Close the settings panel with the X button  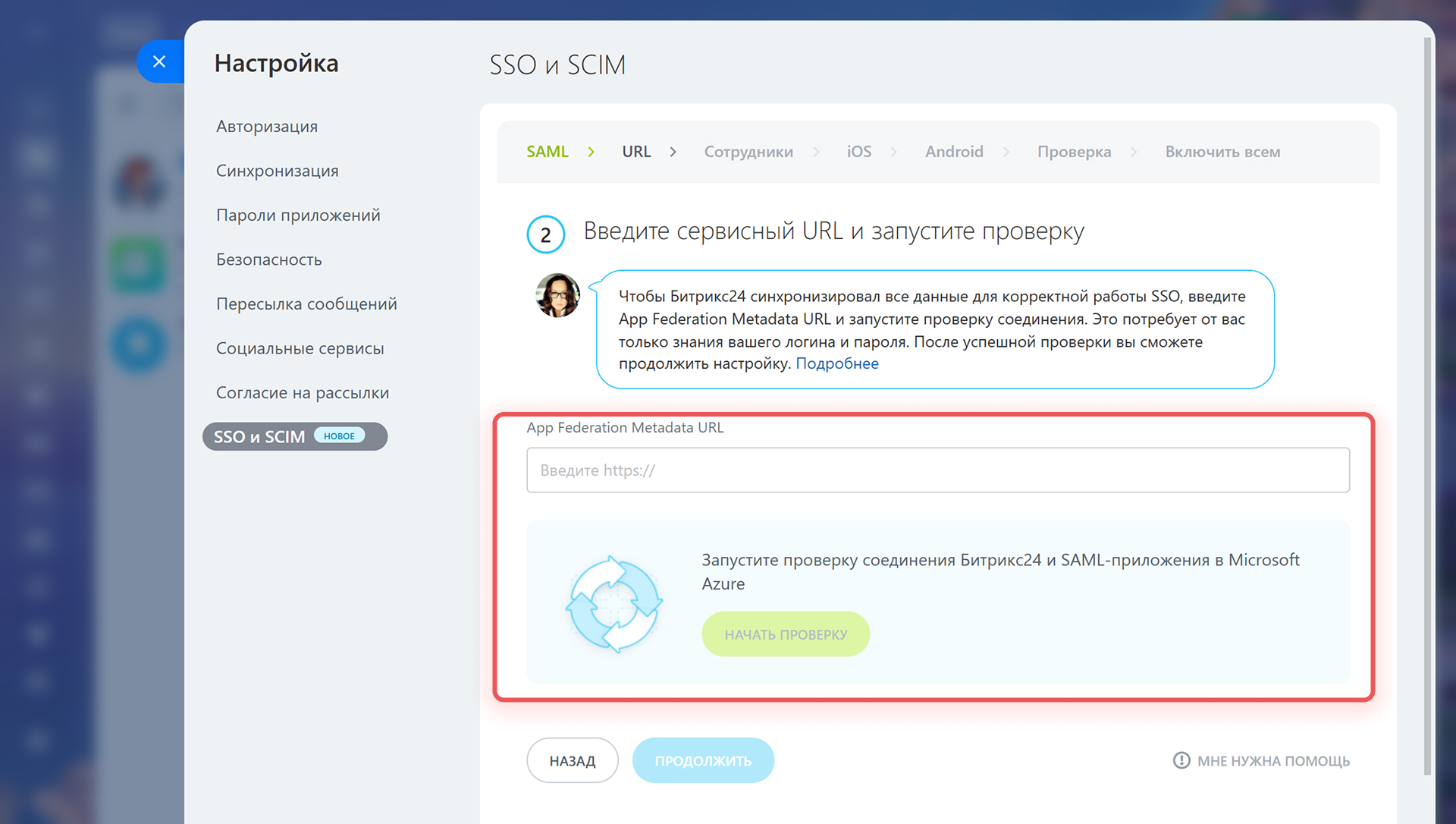coord(159,61)
